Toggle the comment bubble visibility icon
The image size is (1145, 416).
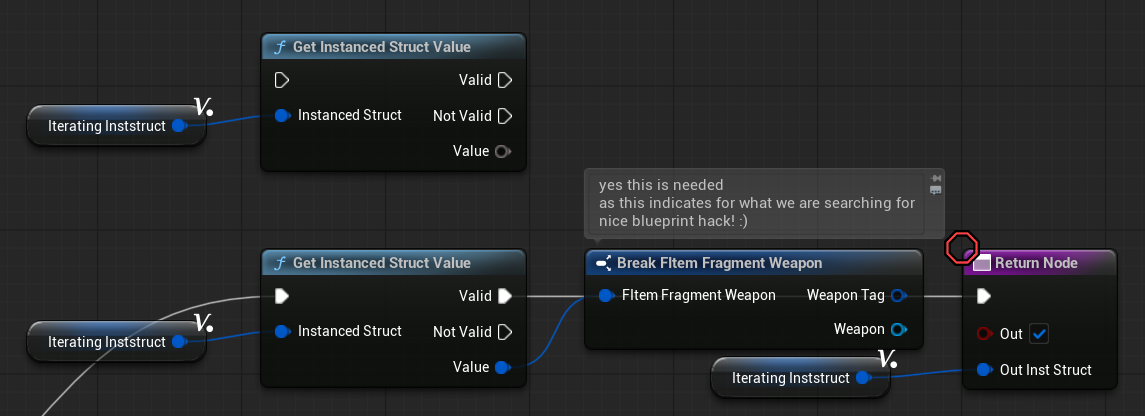pyautogui.click(x=936, y=190)
